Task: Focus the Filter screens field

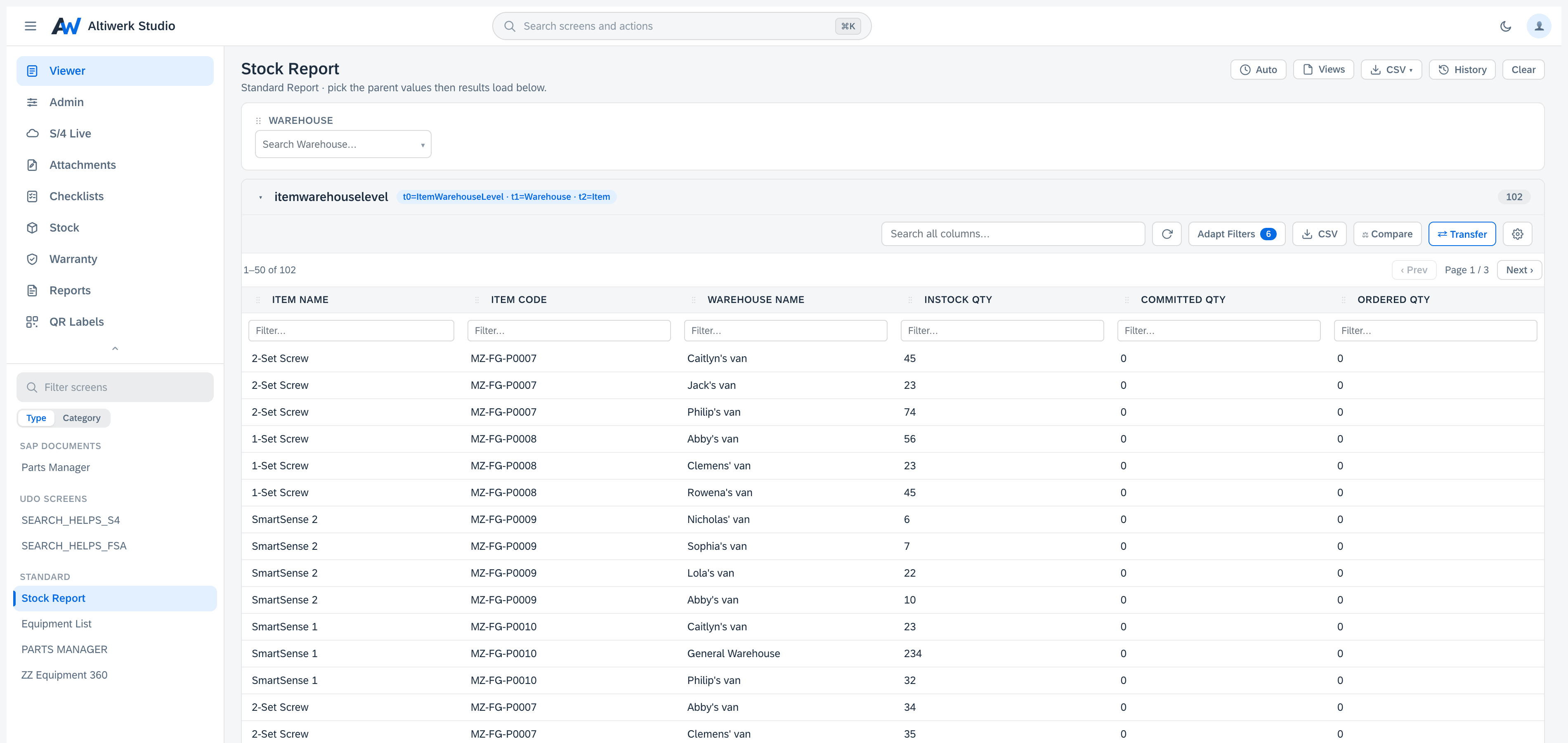Action: pos(115,387)
